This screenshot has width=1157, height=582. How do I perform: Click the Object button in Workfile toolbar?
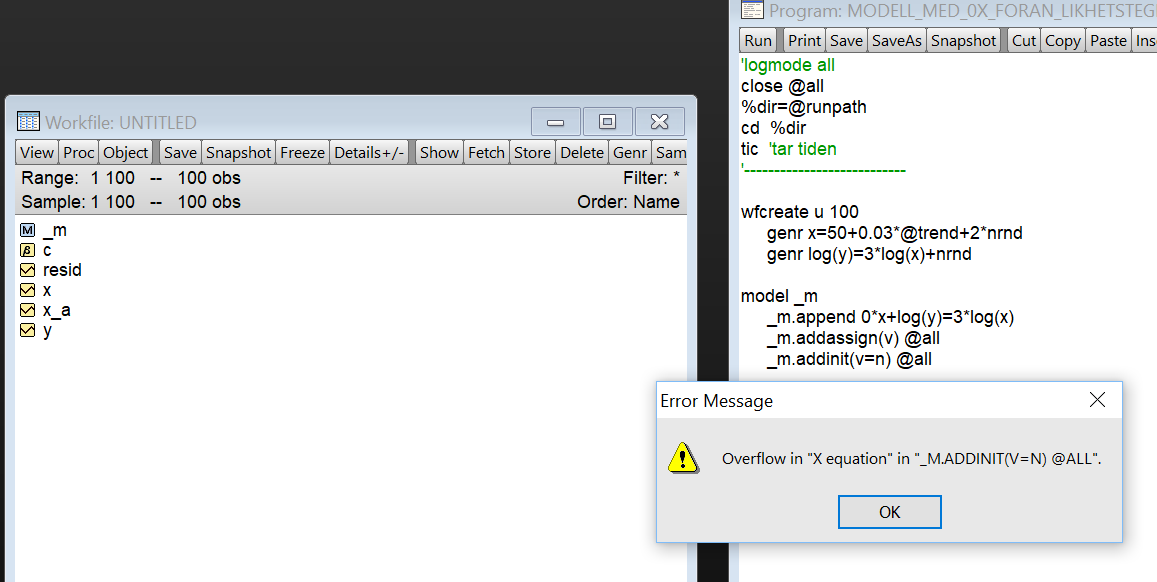[x=126, y=152]
